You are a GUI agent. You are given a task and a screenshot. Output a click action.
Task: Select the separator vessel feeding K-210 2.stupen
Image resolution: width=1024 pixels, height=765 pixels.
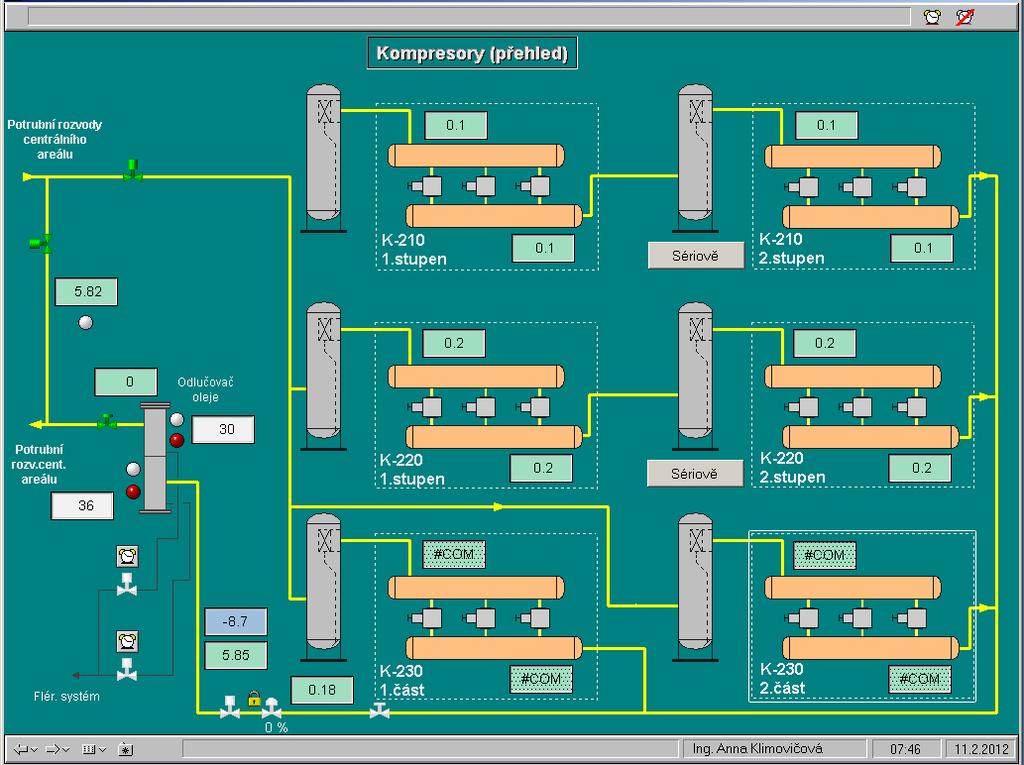[696, 157]
